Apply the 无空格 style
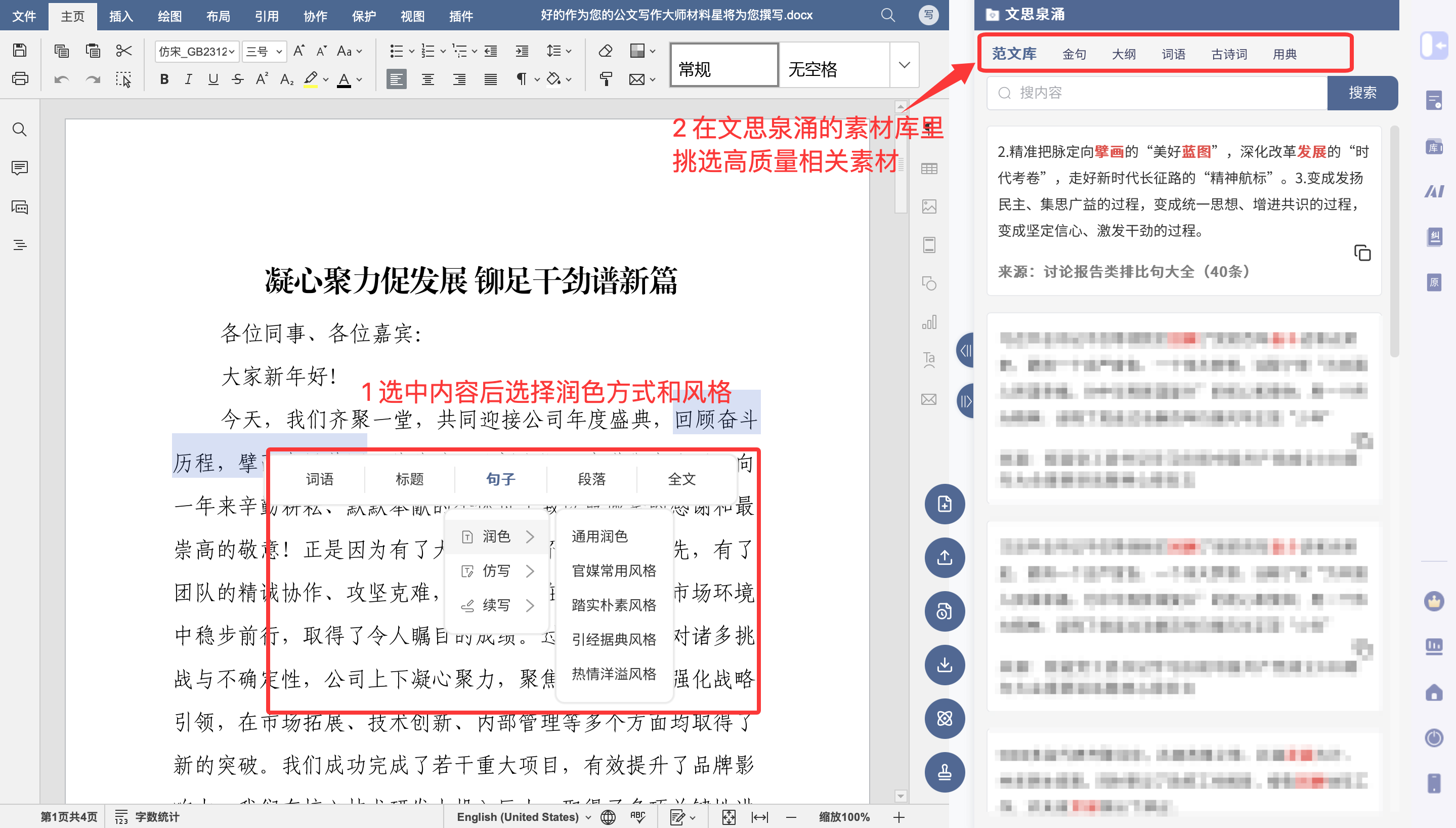1456x828 pixels. (834, 65)
